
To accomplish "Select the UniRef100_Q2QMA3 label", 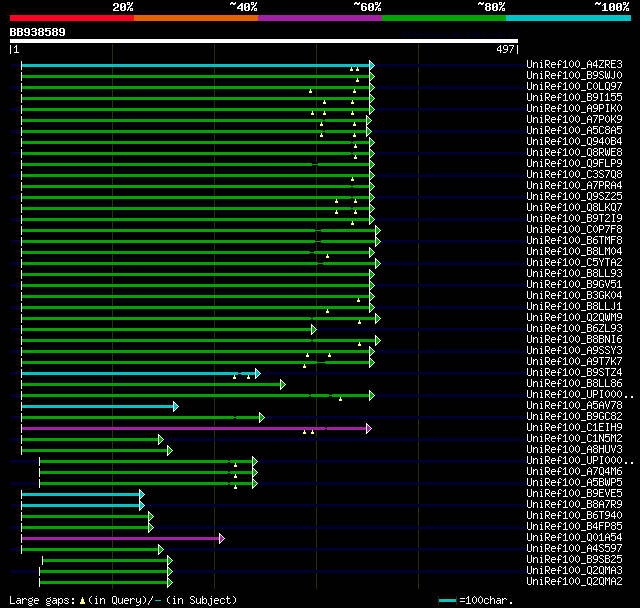I will point(574,571).
